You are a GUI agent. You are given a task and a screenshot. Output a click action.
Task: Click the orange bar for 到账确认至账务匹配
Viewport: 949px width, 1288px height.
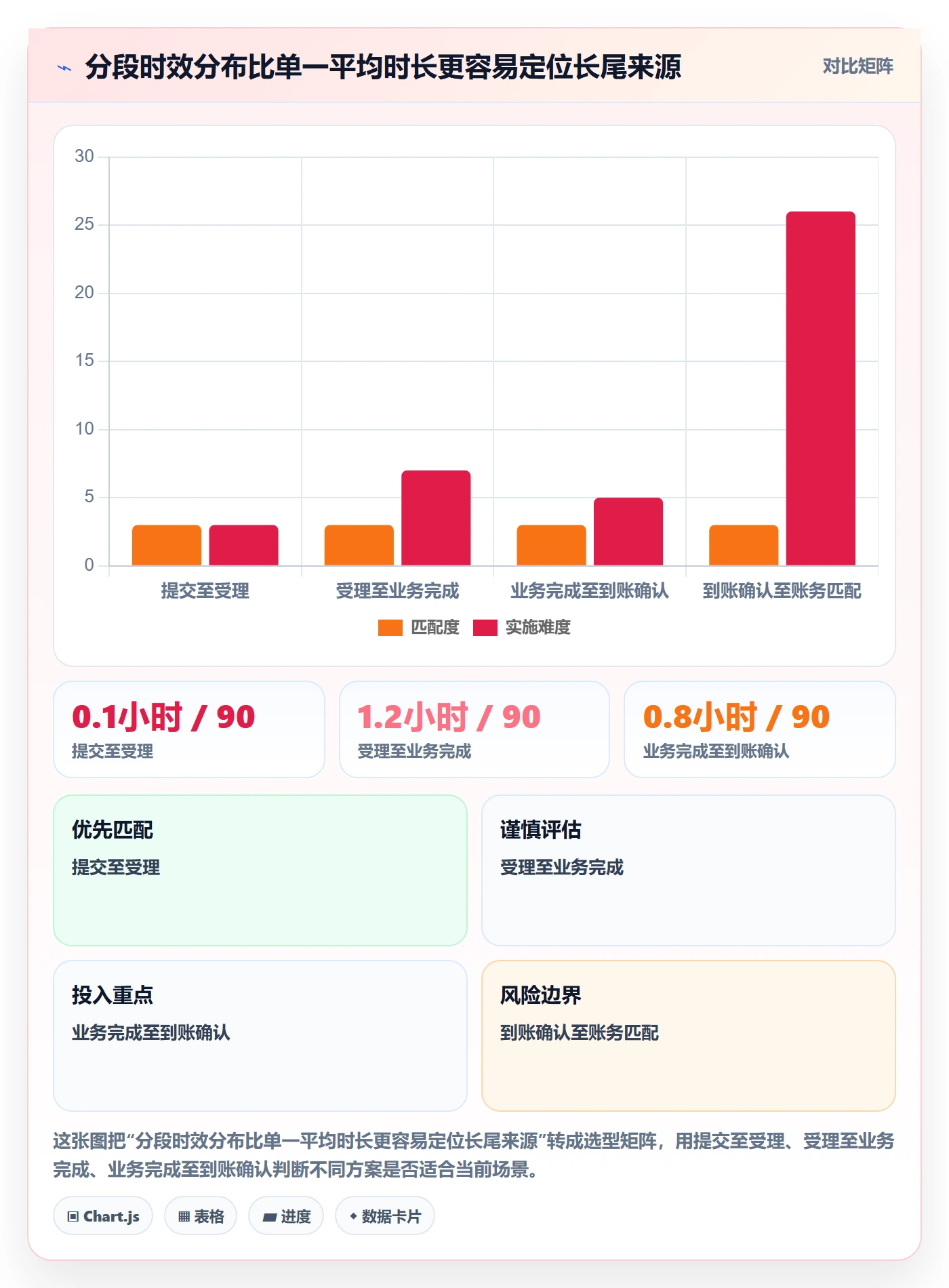[x=744, y=545]
